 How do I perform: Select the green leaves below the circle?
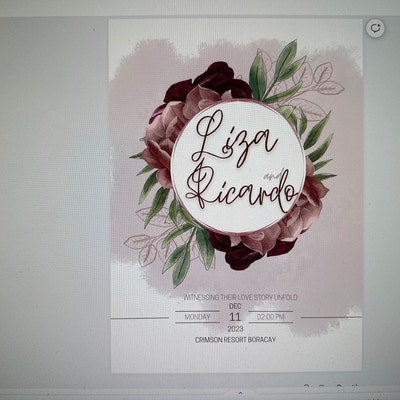(x=188, y=247)
